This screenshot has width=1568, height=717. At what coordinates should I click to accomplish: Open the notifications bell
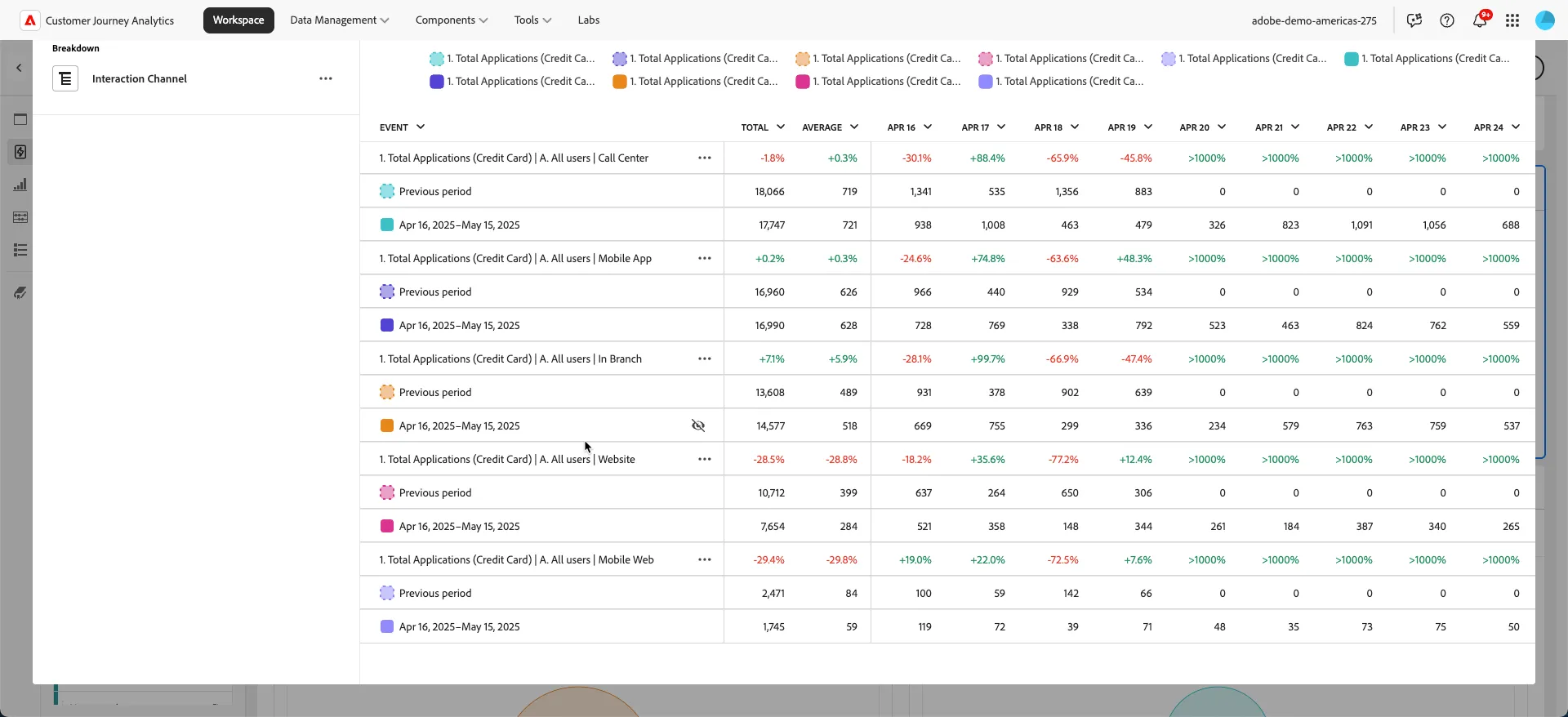pos(1480,20)
